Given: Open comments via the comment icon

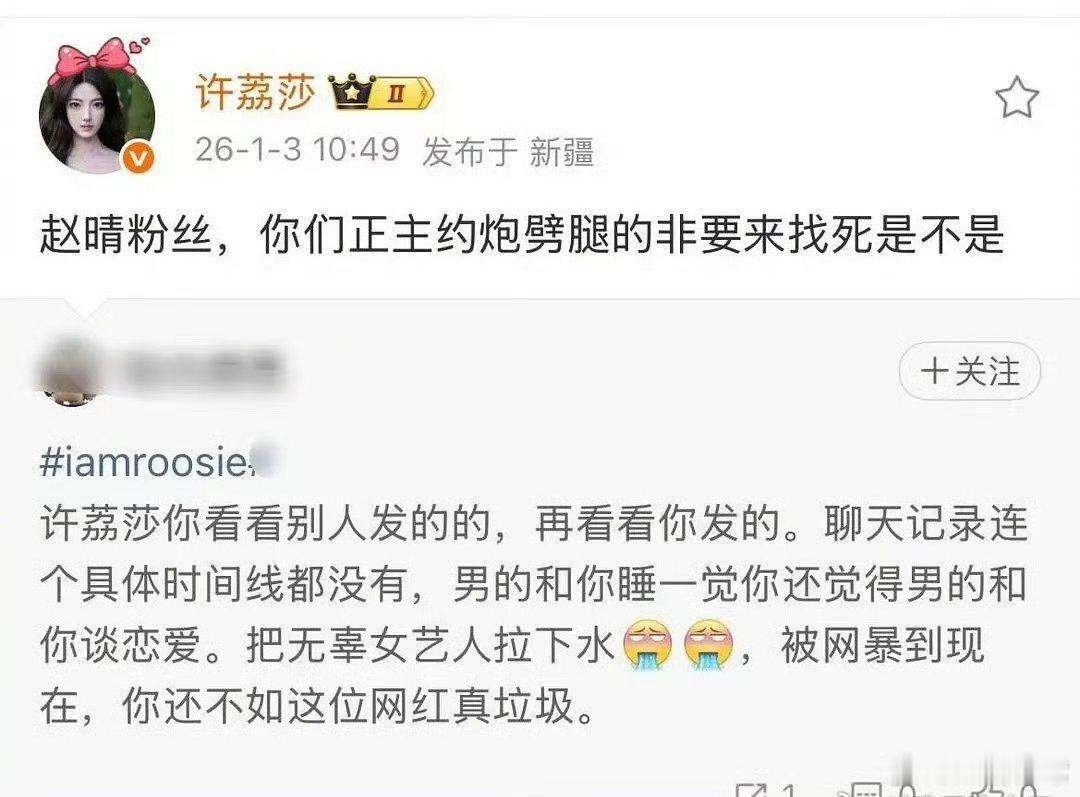Looking at the screenshot, I should pos(866,790).
